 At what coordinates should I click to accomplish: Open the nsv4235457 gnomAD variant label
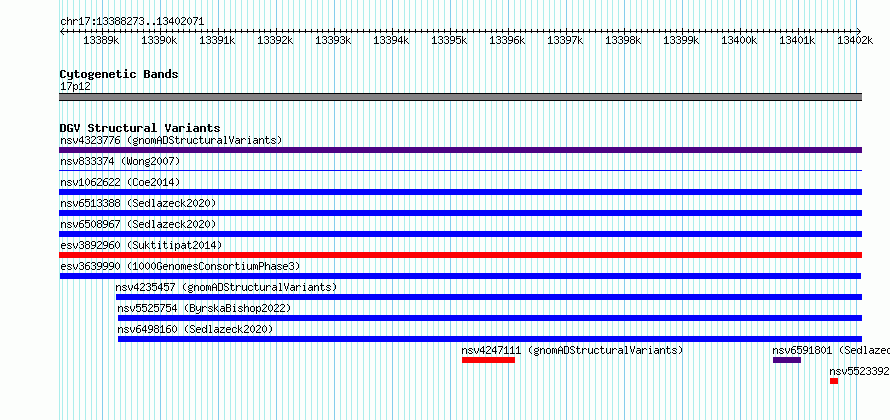pos(226,287)
